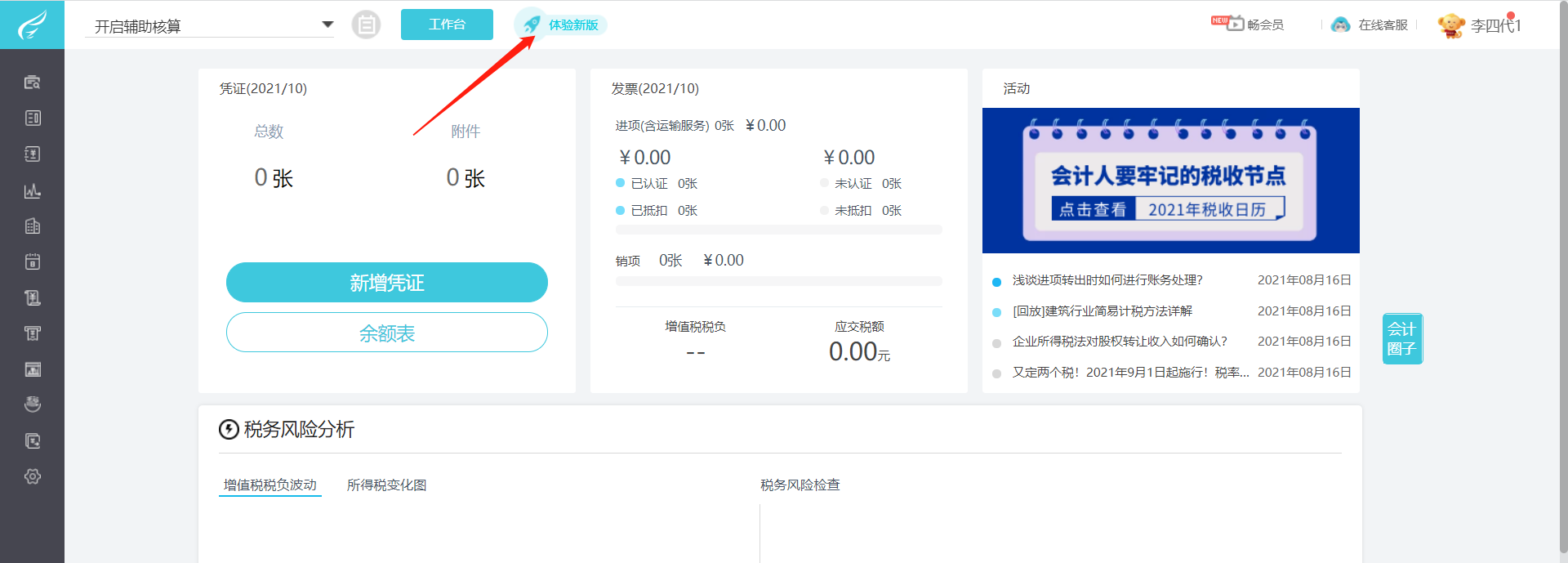Click the rocket icon for new version
1568x563 pixels.
click(x=532, y=25)
